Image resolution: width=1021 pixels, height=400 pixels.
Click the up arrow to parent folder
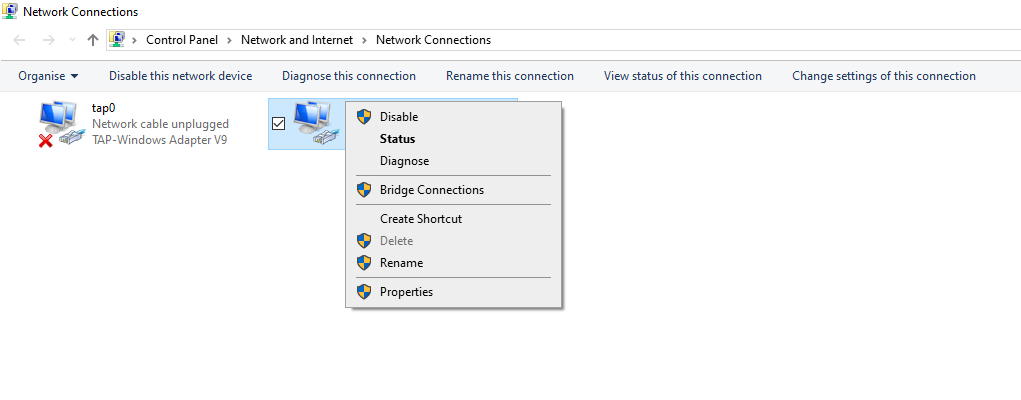93,40
